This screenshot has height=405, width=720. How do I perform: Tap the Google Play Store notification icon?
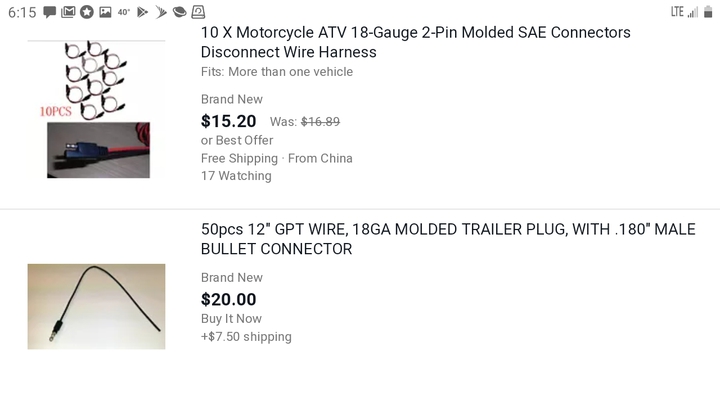pos(142,12)
